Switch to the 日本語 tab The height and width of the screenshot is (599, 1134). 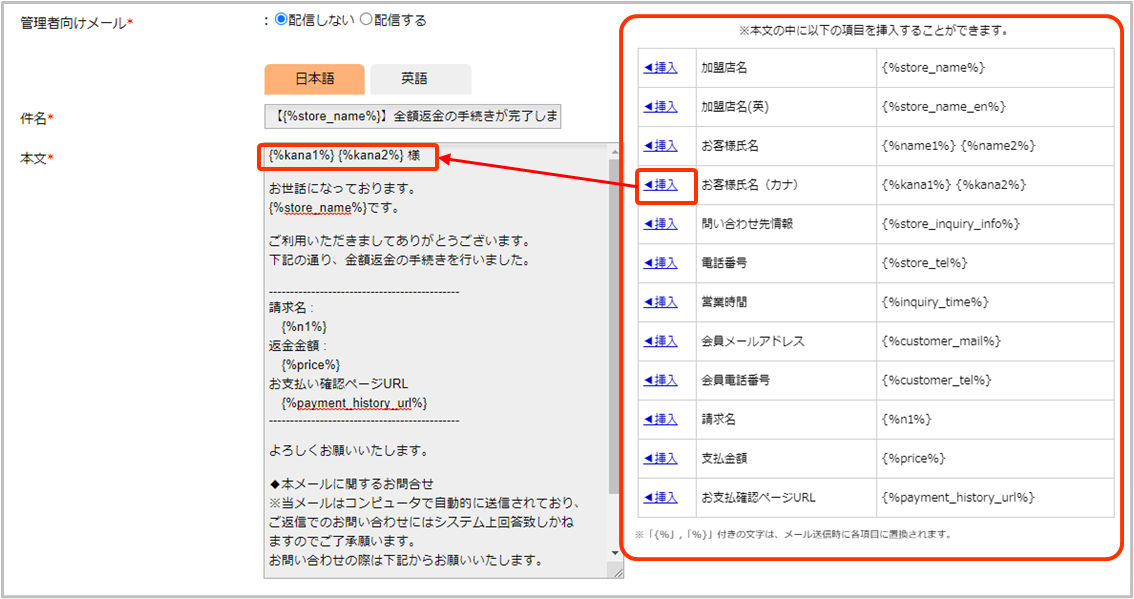315,79
